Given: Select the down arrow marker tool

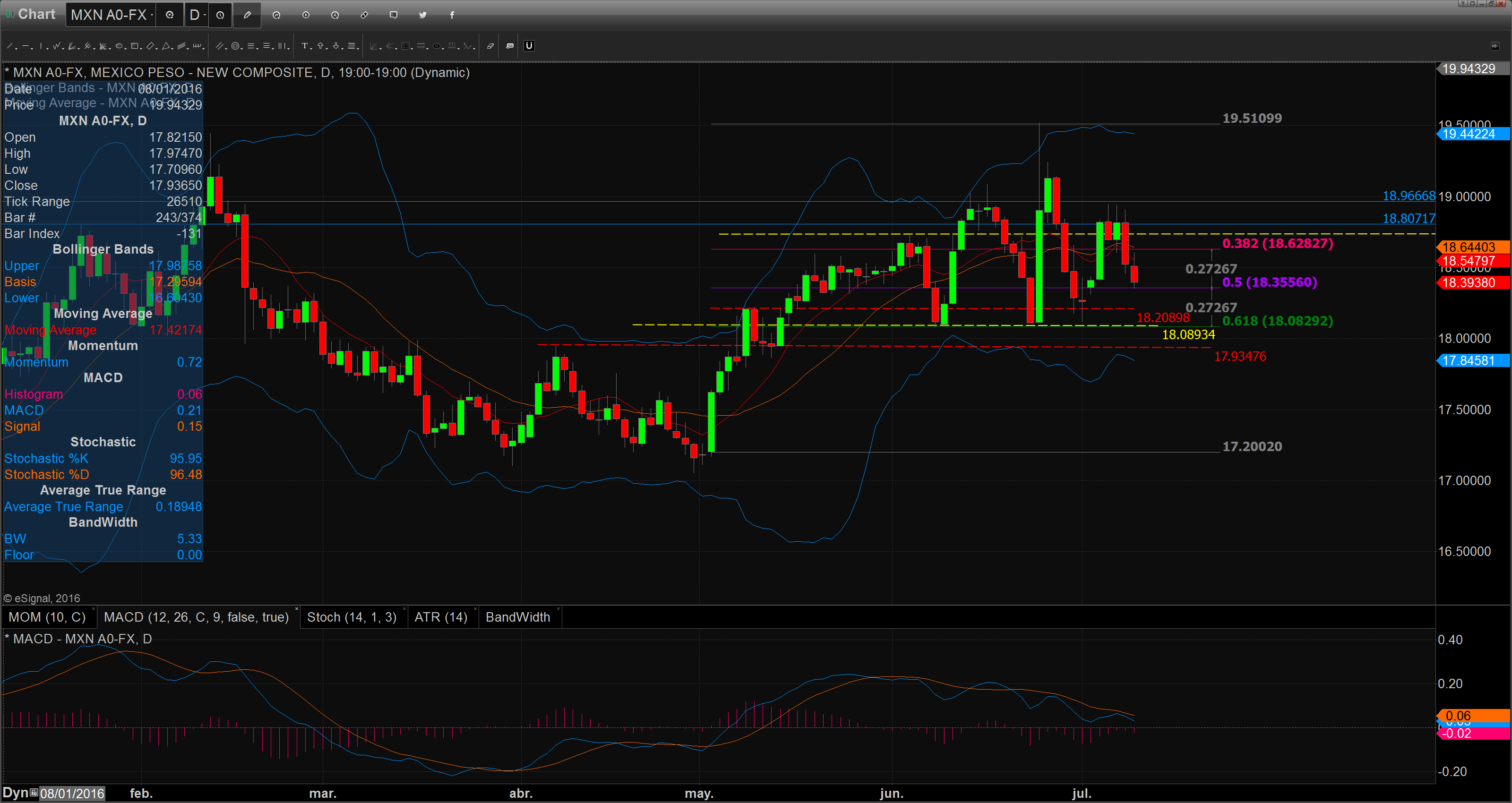Looking at the screenshot, I should coord(336,46).
